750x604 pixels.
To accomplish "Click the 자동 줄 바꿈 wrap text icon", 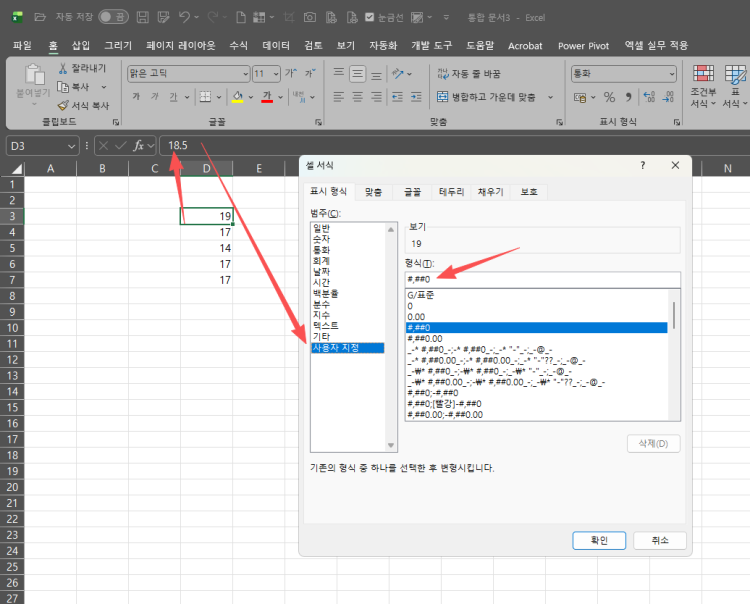I will click(443, 74).
